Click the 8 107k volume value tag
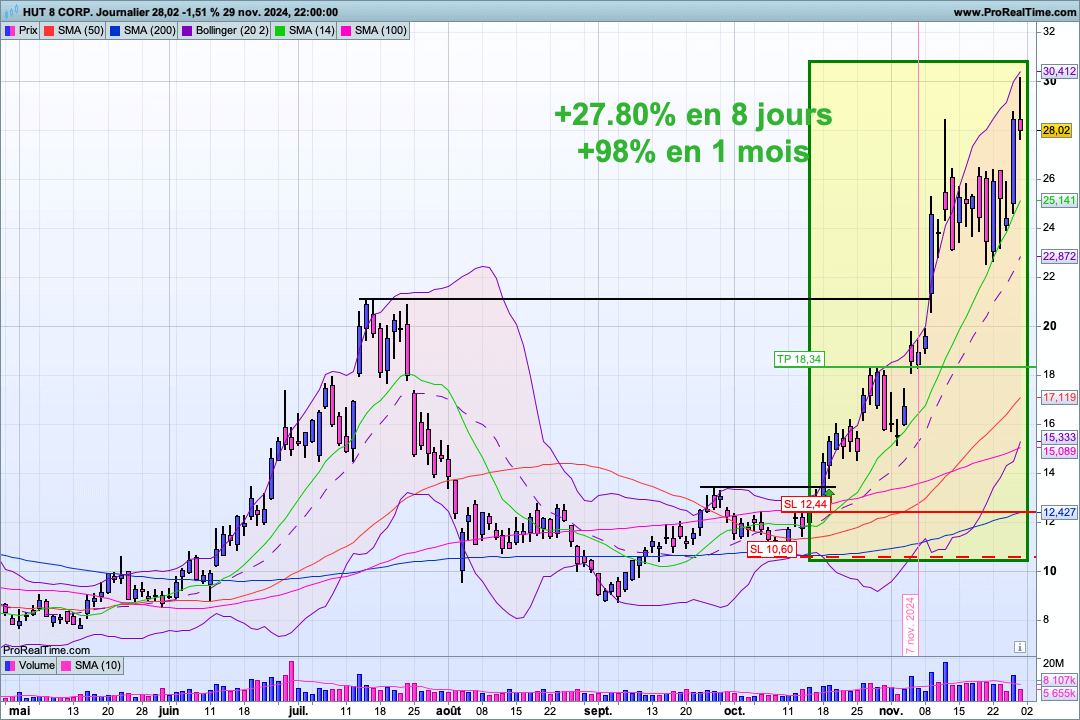This screenshot has width=1080, height=720. (1059, 681)
